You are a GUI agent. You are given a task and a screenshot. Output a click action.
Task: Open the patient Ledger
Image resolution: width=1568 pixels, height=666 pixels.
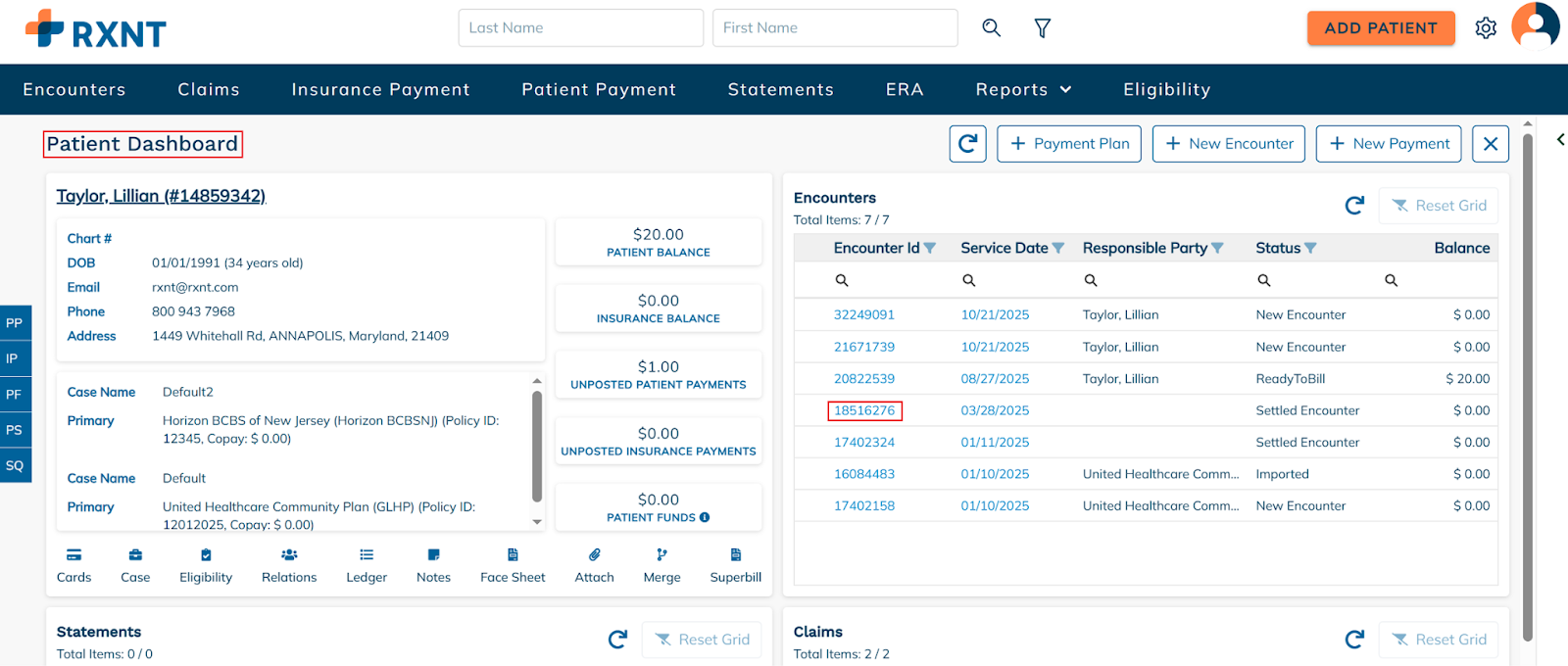(x=367, y=555)
